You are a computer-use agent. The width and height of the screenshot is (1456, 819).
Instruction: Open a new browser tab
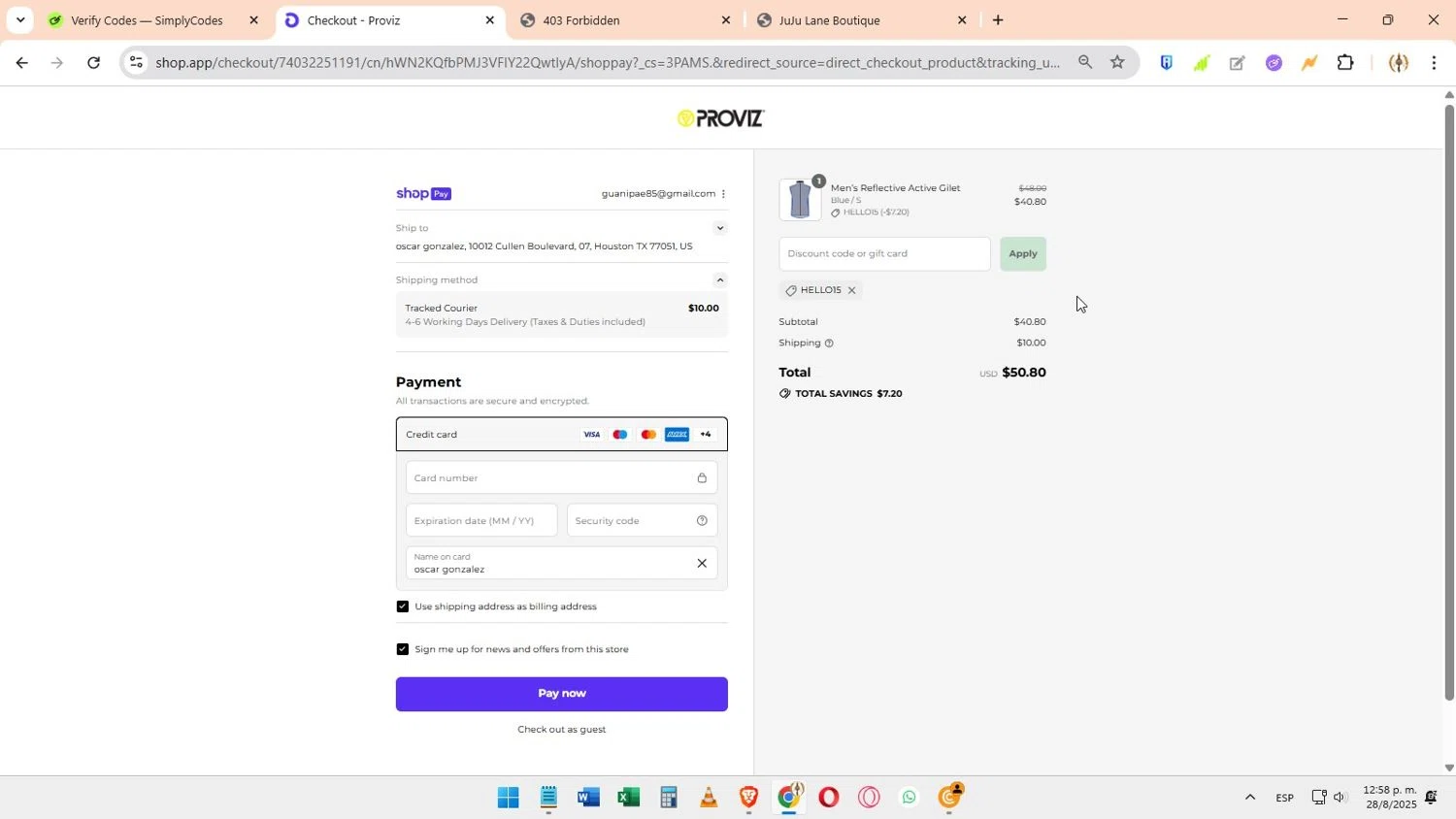997,19
